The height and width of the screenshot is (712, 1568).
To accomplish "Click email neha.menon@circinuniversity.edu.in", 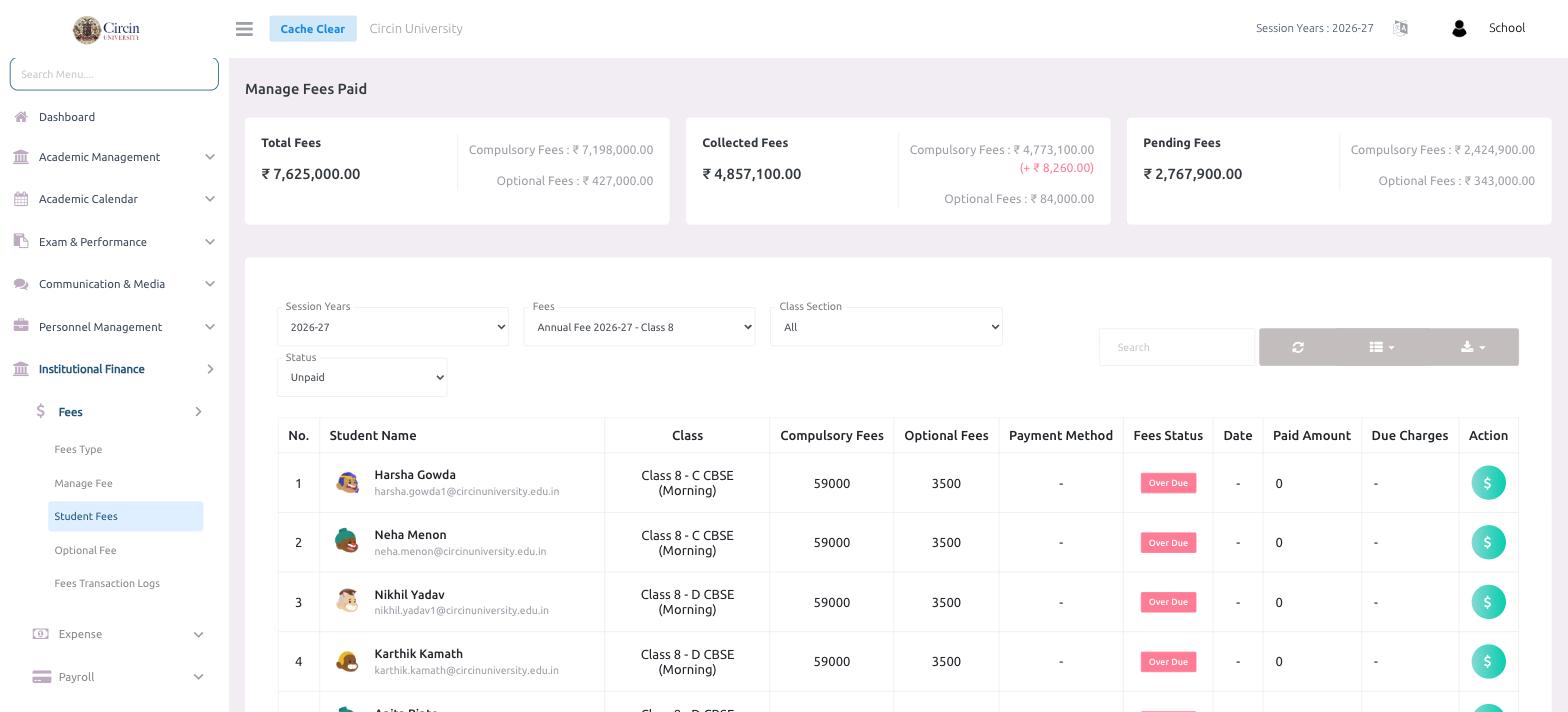I will [x=460, y=551].
